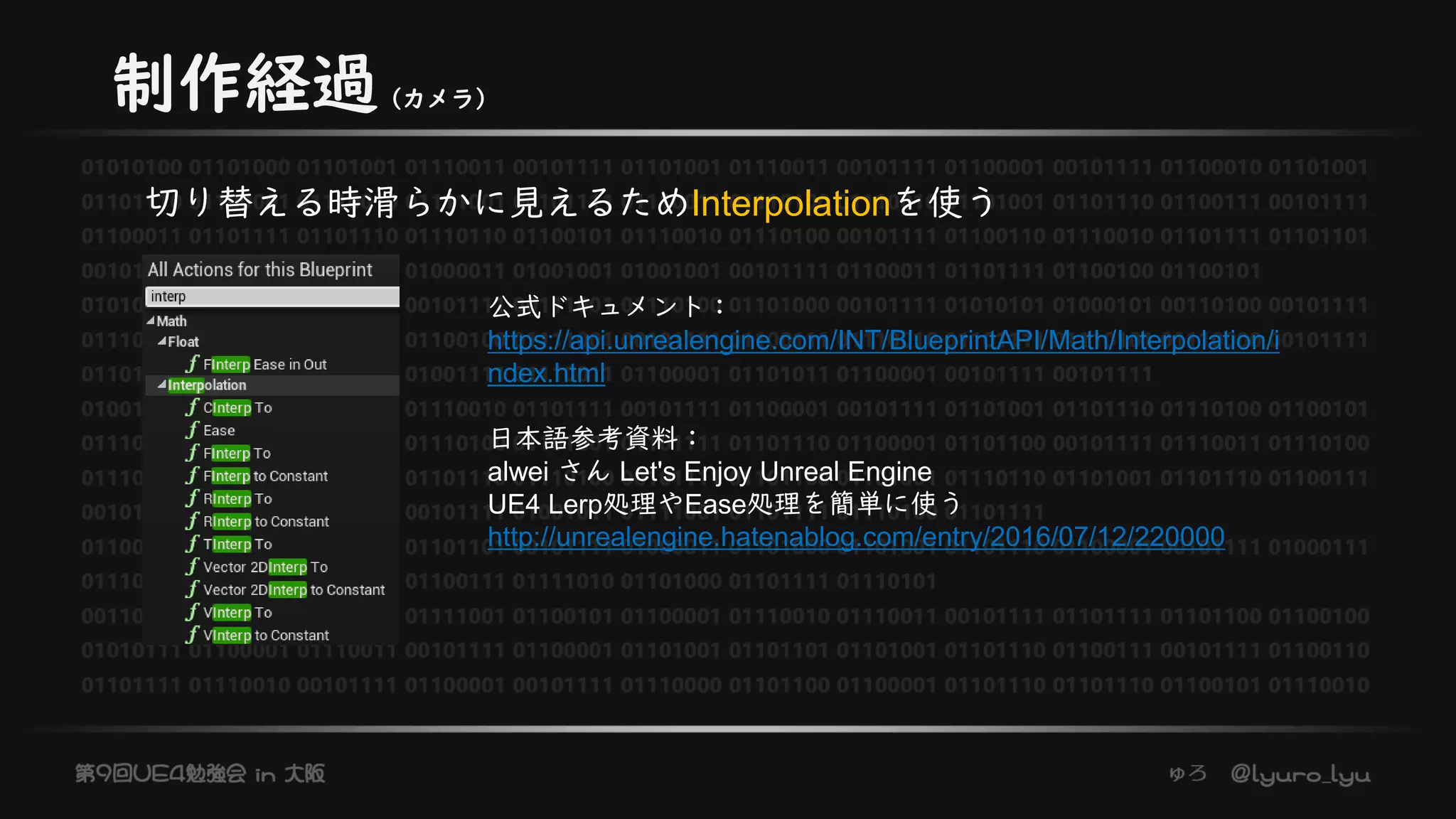Click the function icon beside Ease

192,430
